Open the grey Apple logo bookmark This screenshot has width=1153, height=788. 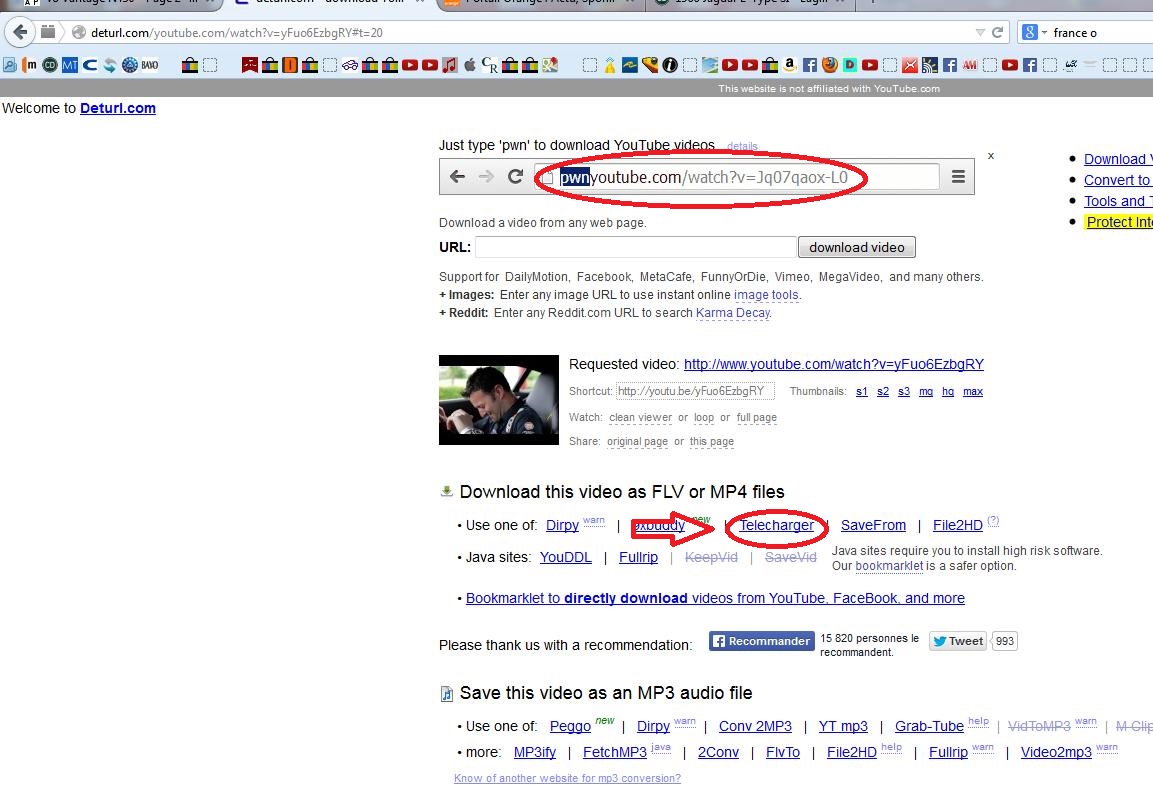pos(469,65)
